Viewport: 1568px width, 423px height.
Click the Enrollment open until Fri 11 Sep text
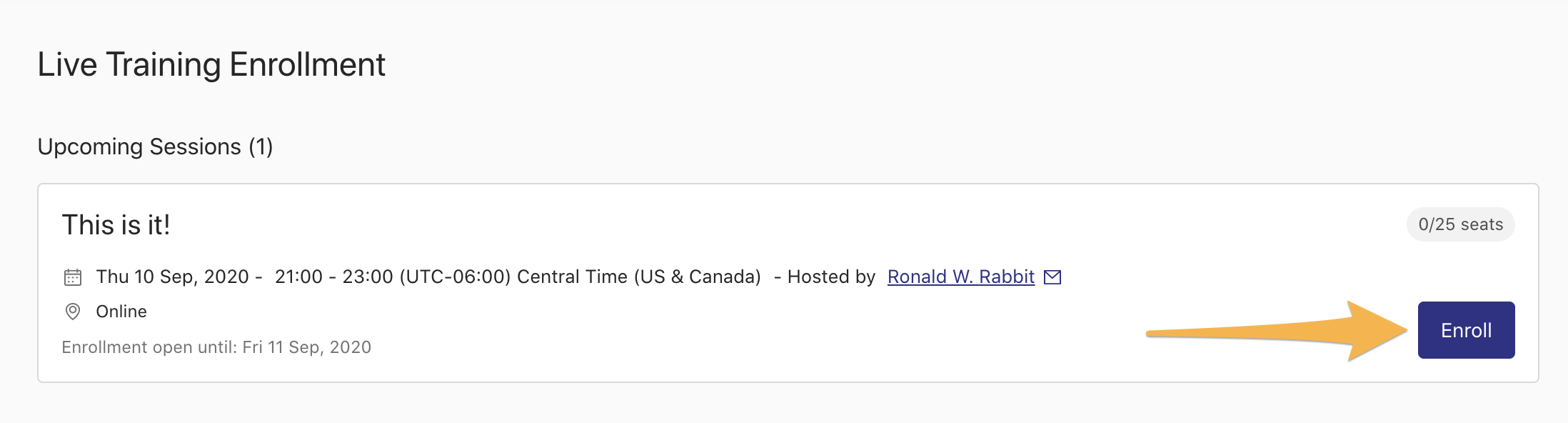coord(216,347)
